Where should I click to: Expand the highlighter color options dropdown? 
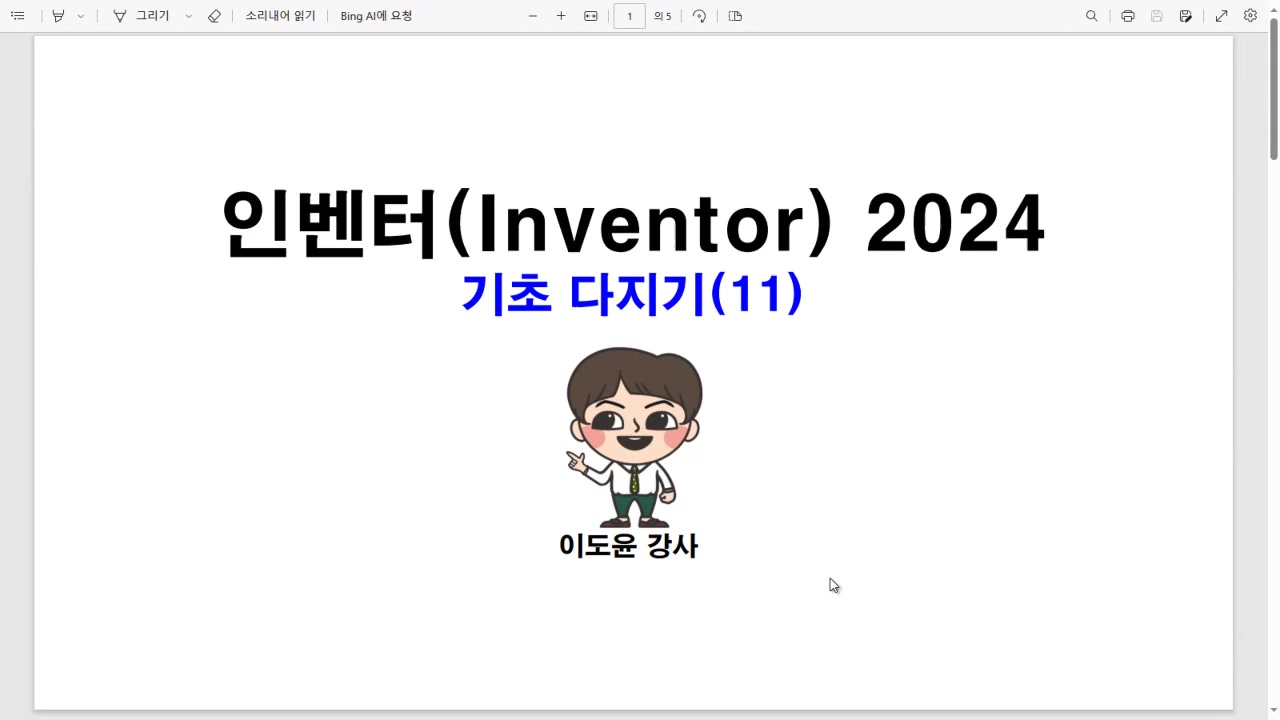pyautogui.click(x=81, y=16)
